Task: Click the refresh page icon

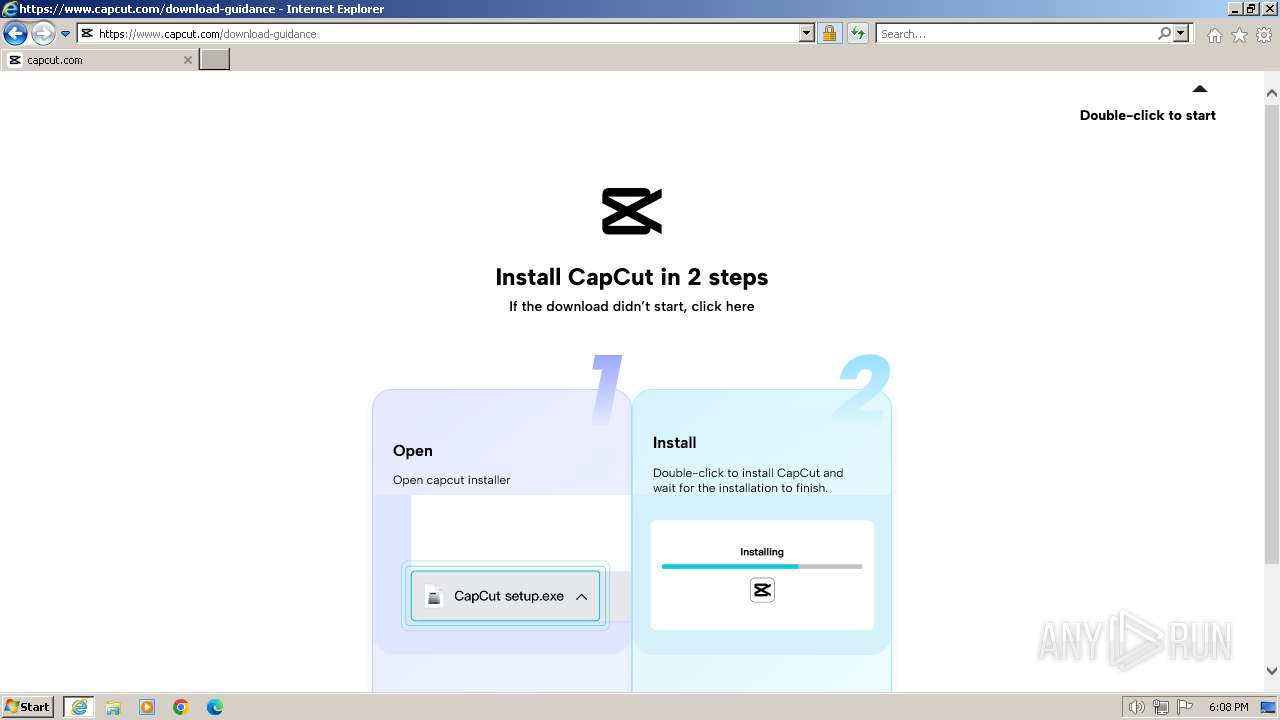Action: pyautogui.click(x=858, y=33)
